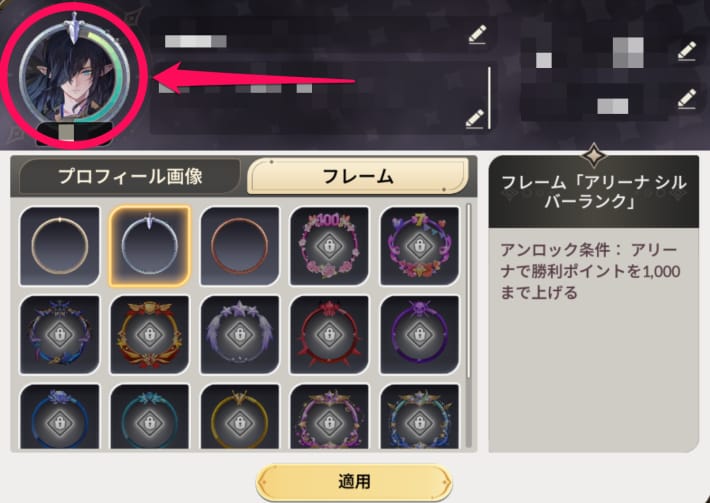Viewport: 710px width, 503px height.
Task: Click the 適用 apply button
Action: tap(354, 482)
